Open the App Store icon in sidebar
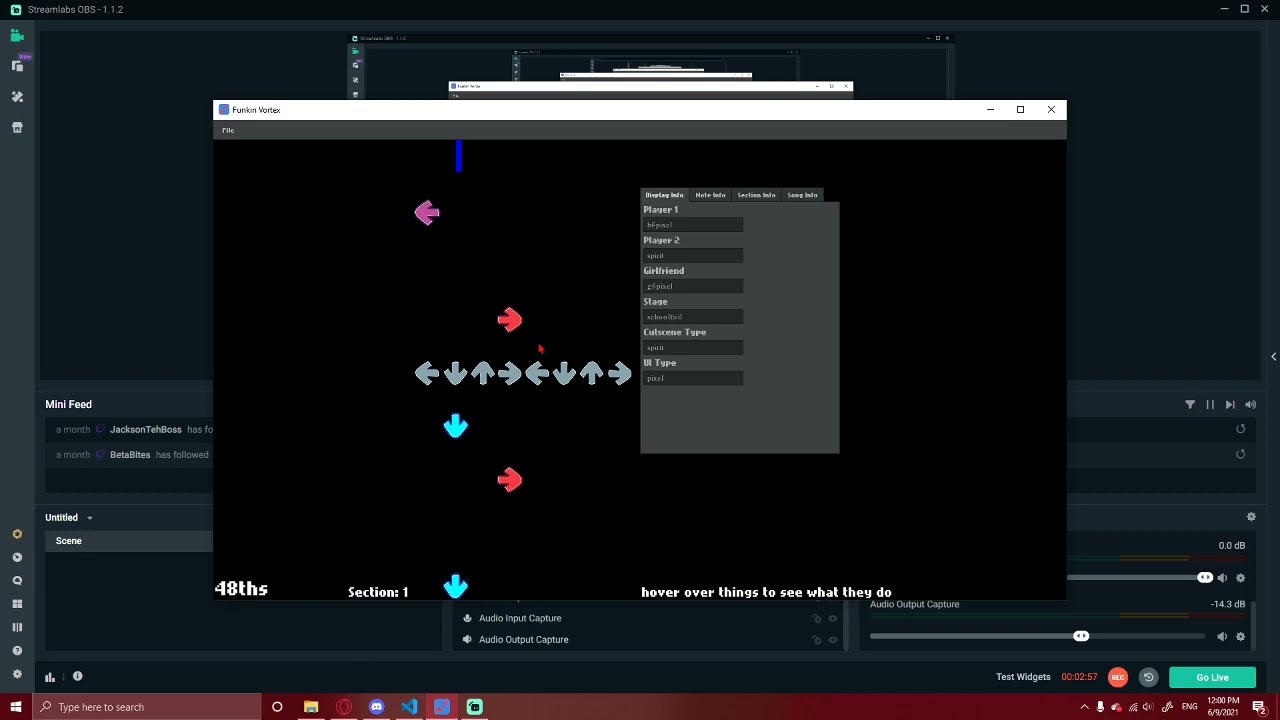Viewport: 1280px width, 720px height. click(17, 127)
